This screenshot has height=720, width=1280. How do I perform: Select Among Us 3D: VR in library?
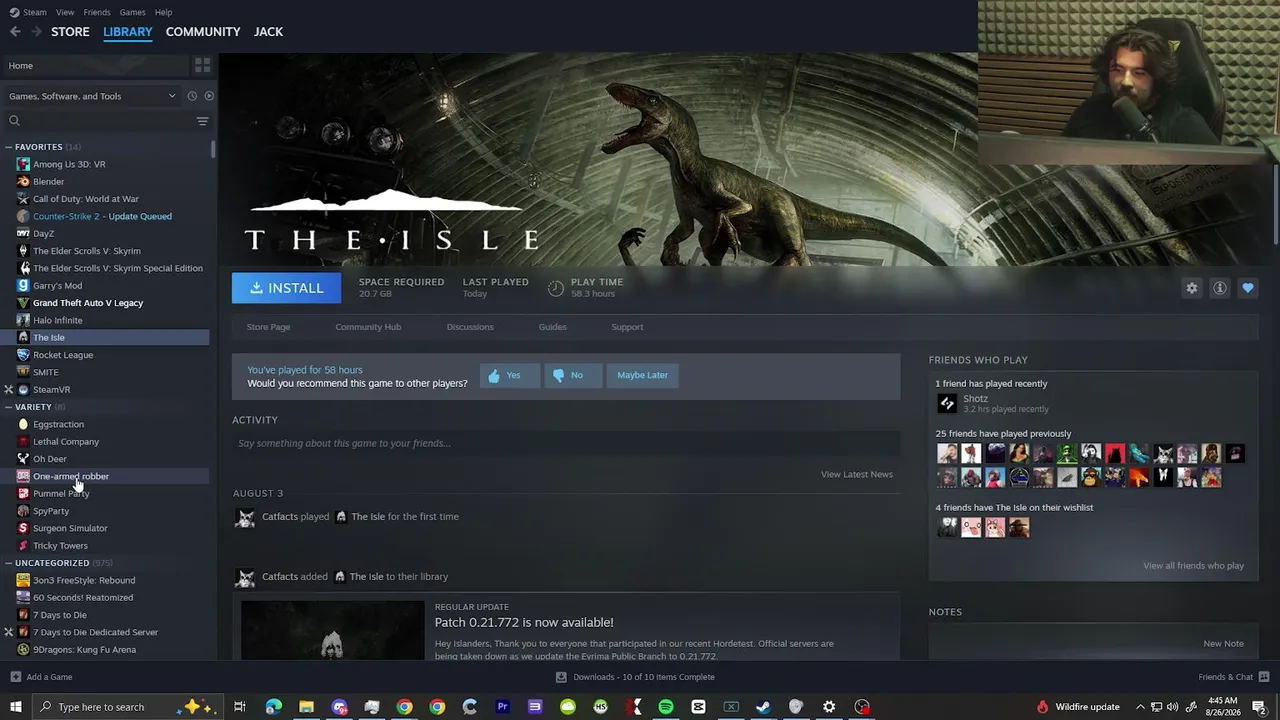coord(69,164)
